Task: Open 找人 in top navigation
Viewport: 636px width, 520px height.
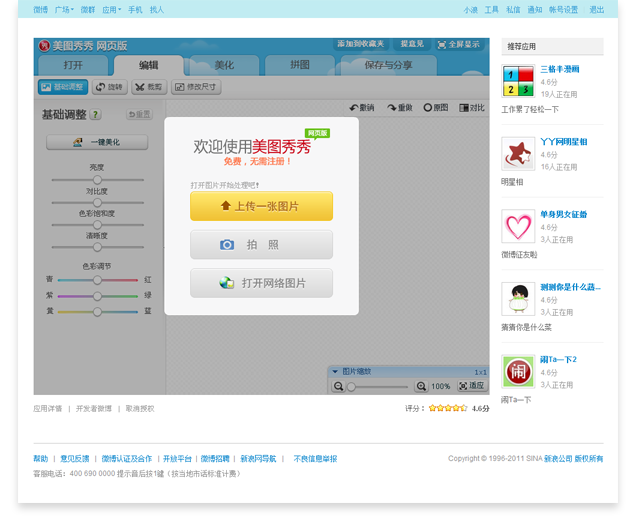Action: point(157,10)
